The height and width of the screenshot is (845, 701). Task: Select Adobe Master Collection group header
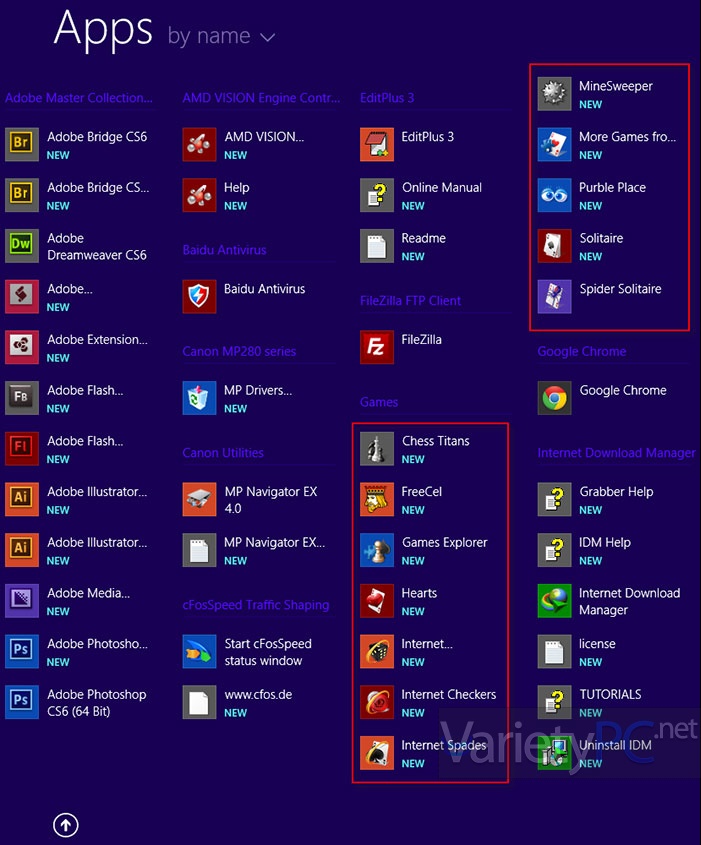79,98
